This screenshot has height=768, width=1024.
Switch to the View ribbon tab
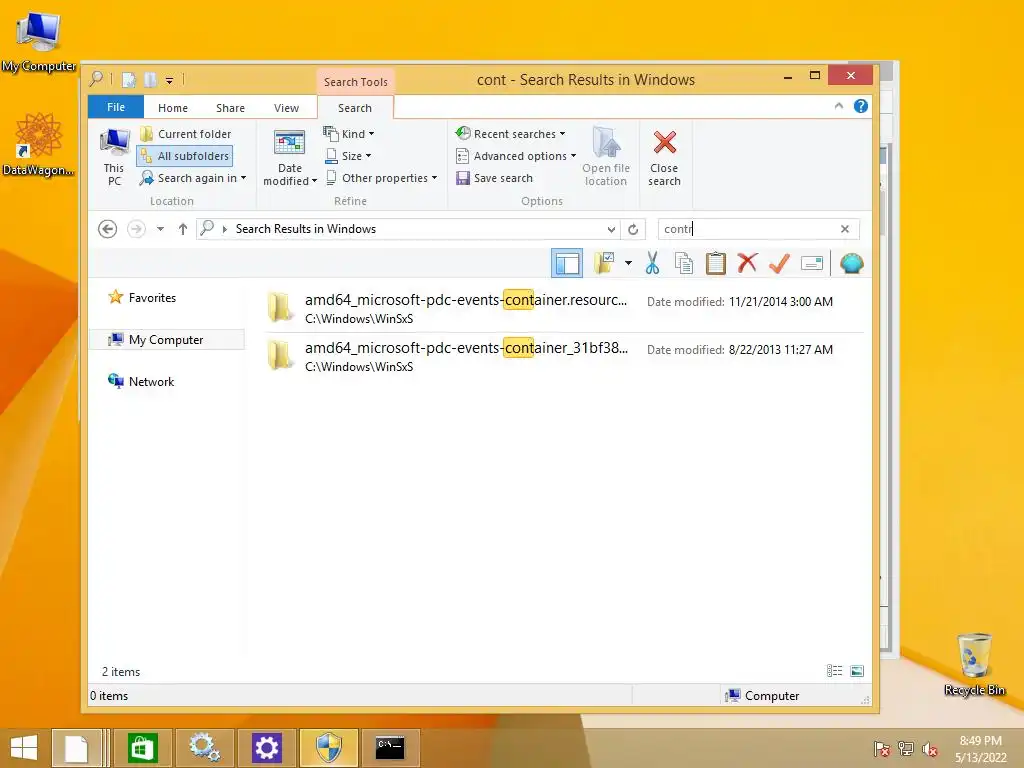[x=286, y=108]
